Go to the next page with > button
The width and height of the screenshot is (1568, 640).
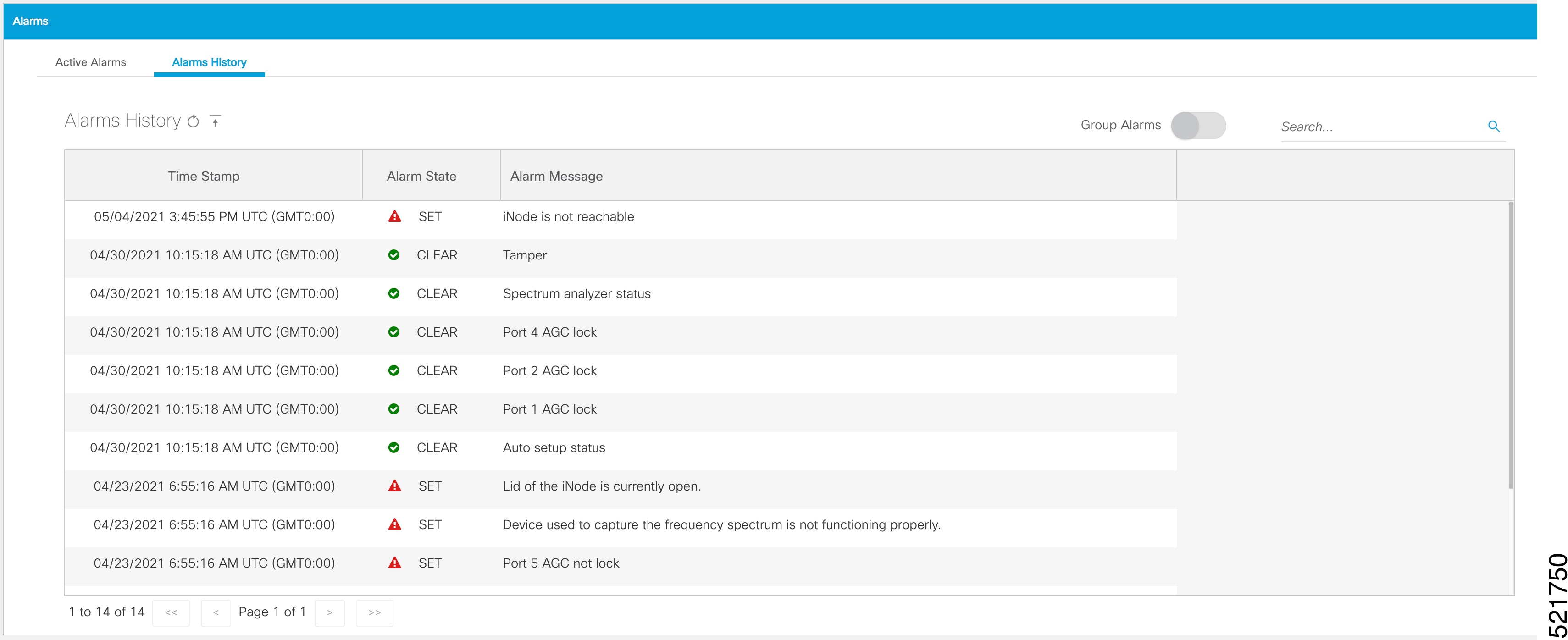329,612
